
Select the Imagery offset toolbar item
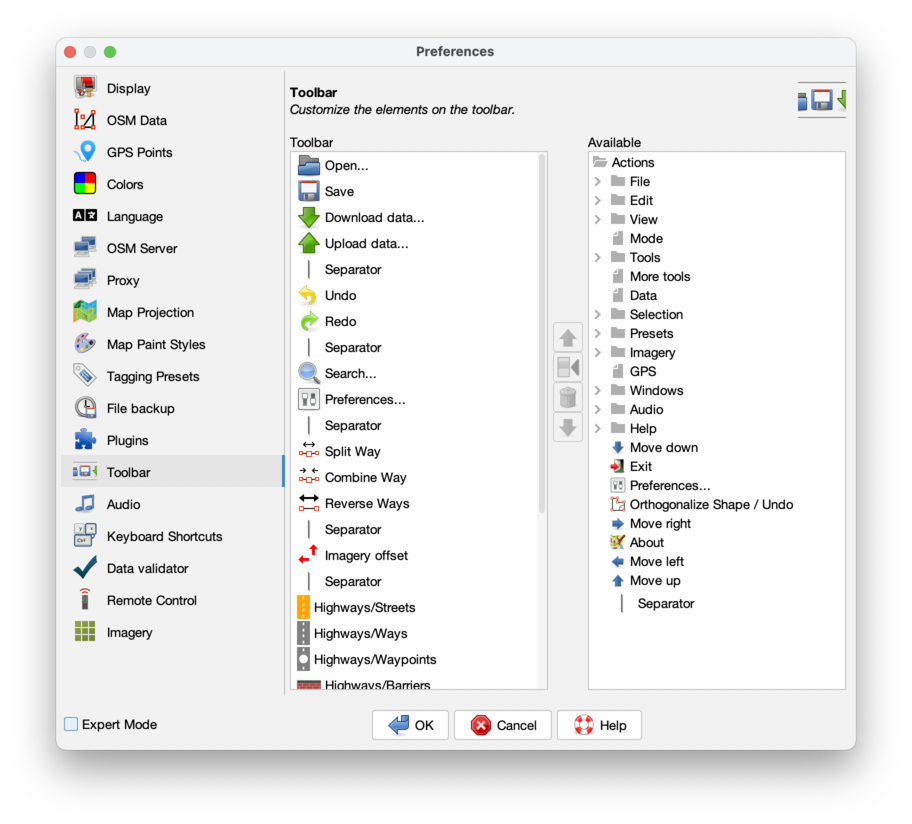pyautogui.click(x=366, y=556)
